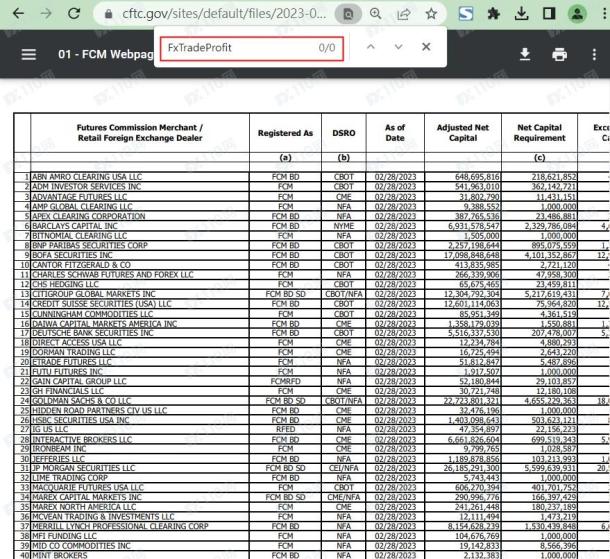Select GAIN CAPITAL GROUP LLC

pyautogui.click(x=79, y=382)
